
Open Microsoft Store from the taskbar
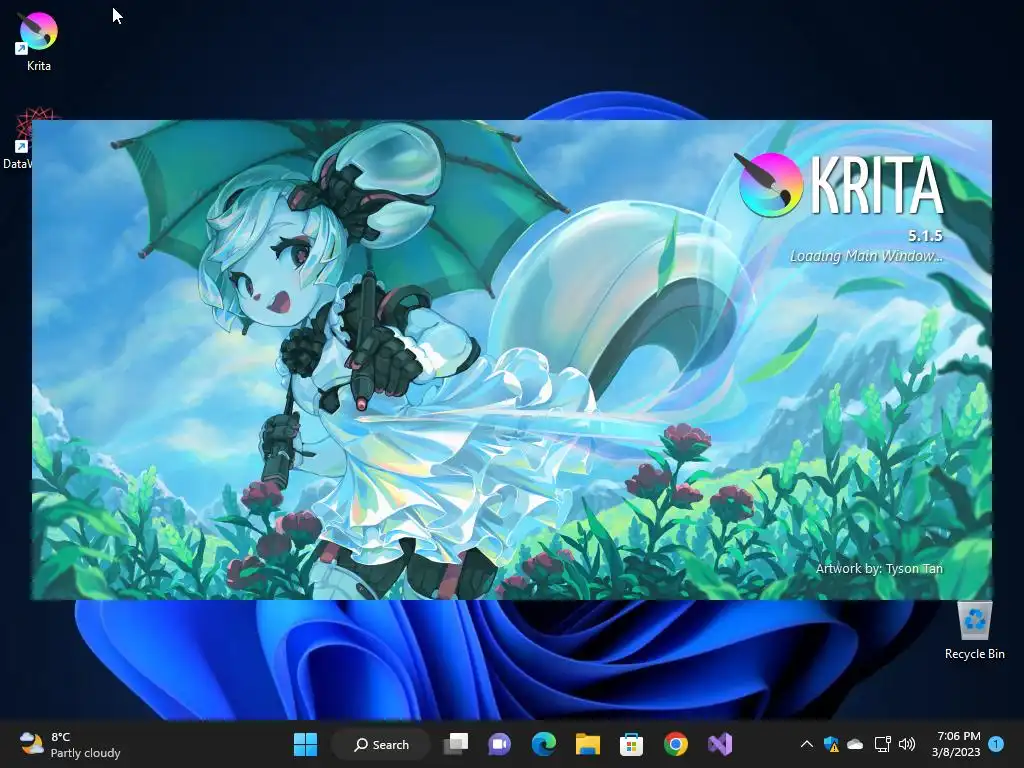[x=631, y=744]
